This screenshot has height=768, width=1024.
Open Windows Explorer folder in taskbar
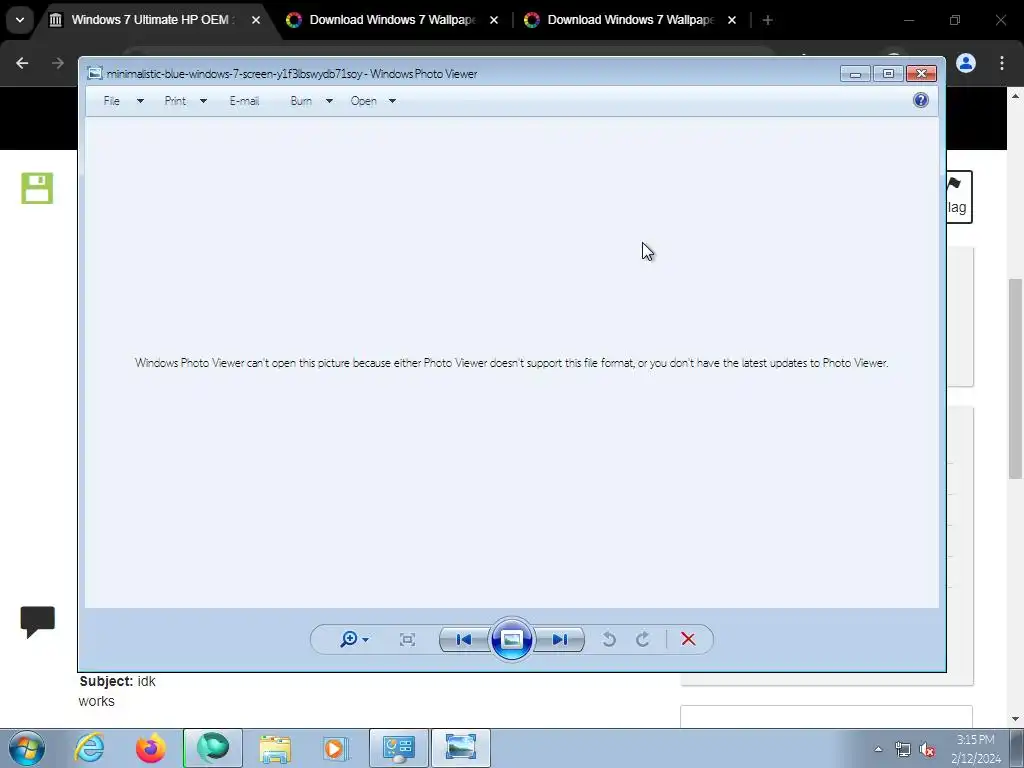click(x=275, y=748)
